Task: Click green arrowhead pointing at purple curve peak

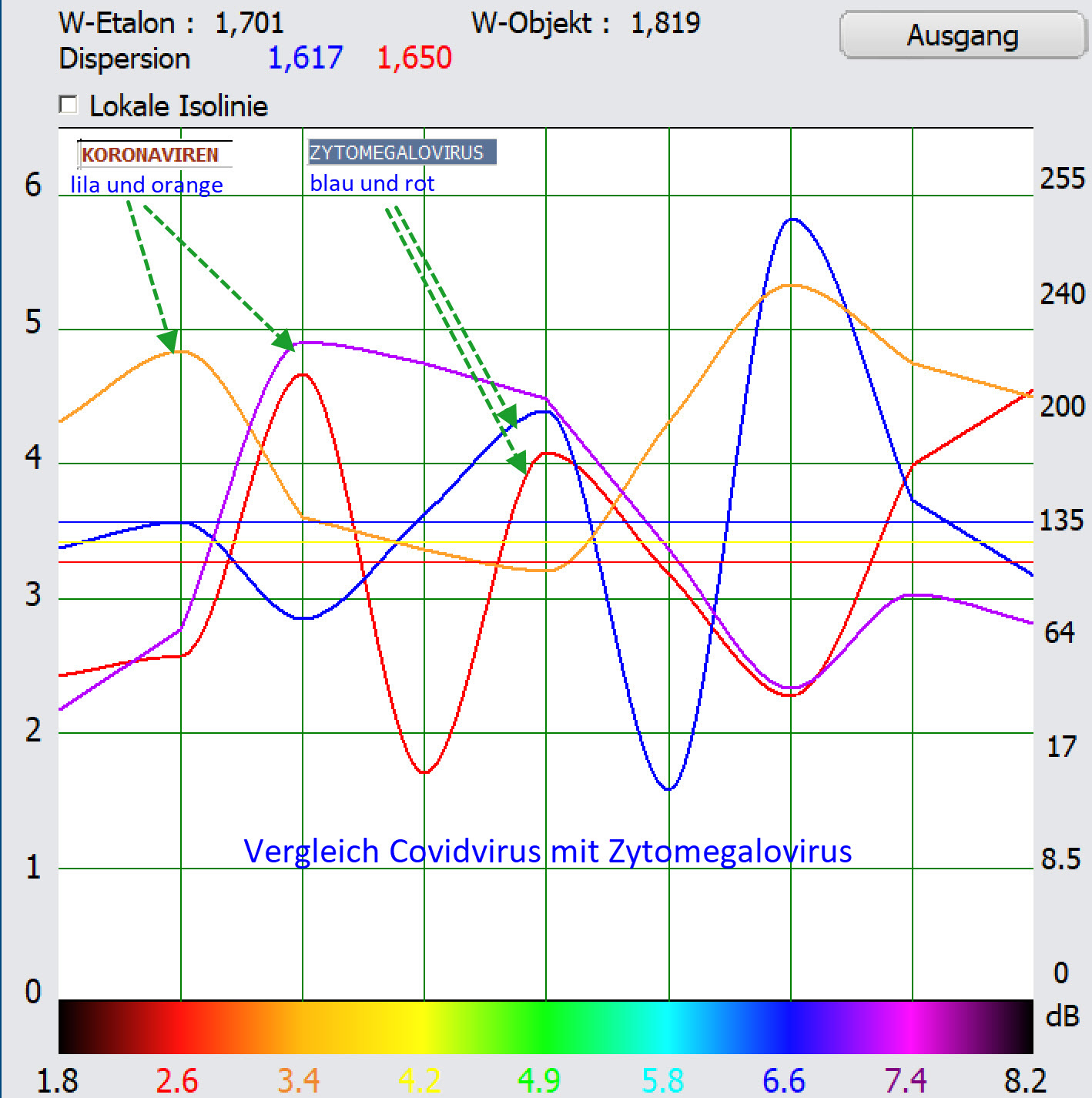Action: pyautogui.click(x=283, y=340)
